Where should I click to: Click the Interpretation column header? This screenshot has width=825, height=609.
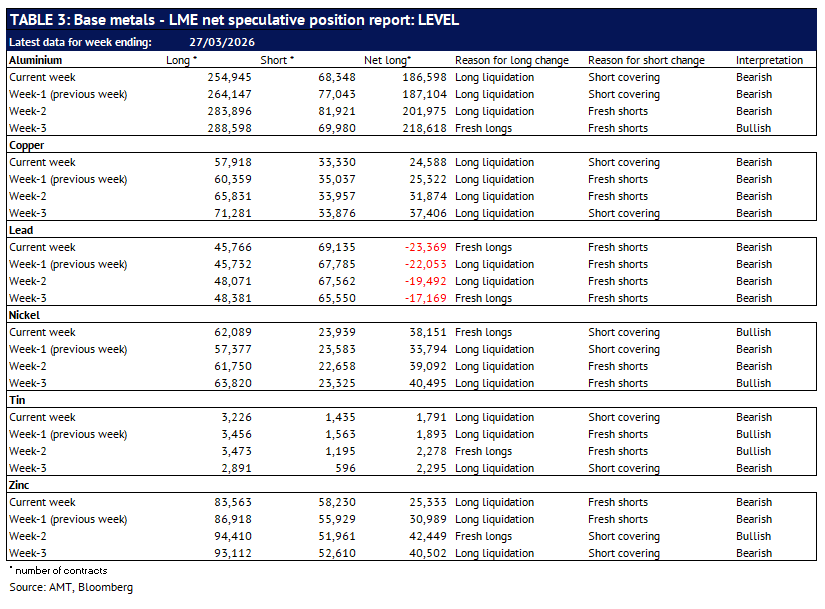[769, 60]
